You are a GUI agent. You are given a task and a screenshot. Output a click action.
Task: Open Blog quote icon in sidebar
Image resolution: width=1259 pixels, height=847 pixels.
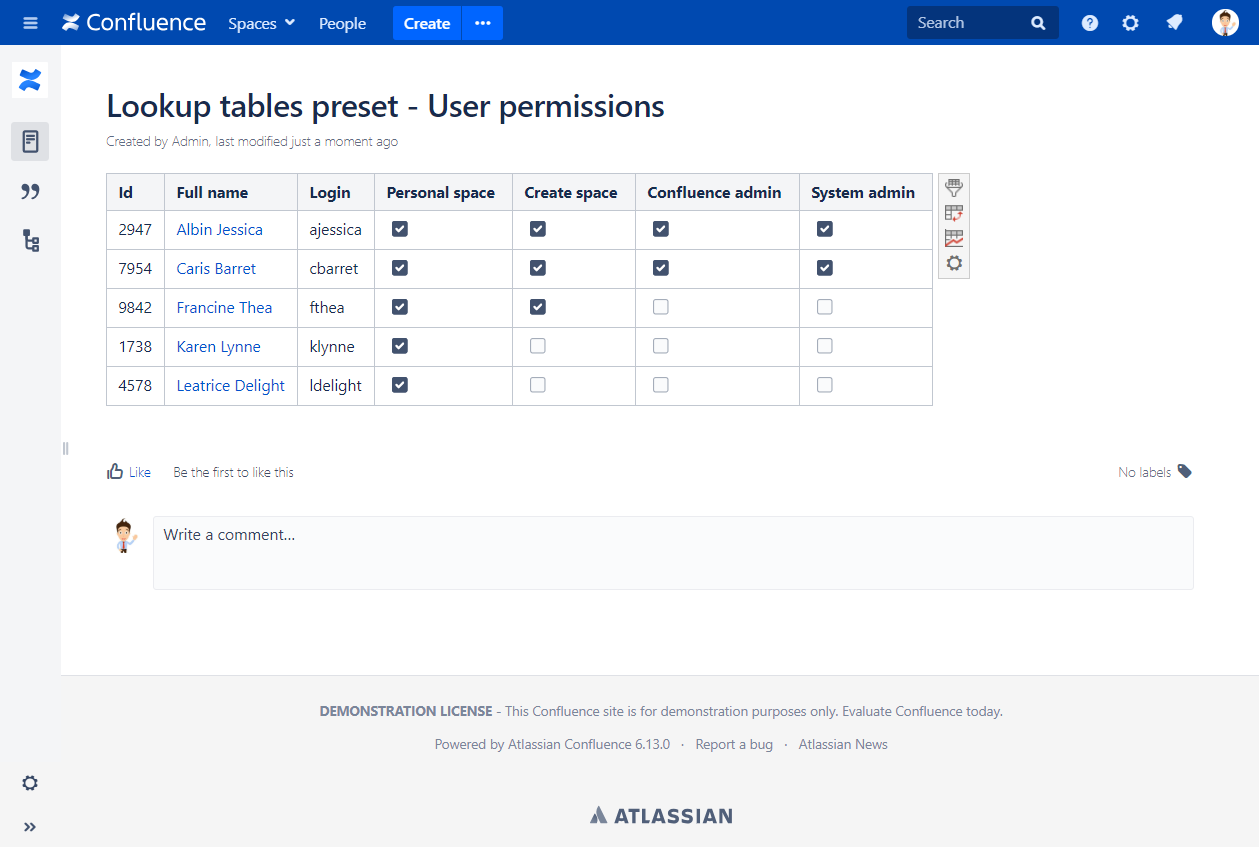coord(30,191)
